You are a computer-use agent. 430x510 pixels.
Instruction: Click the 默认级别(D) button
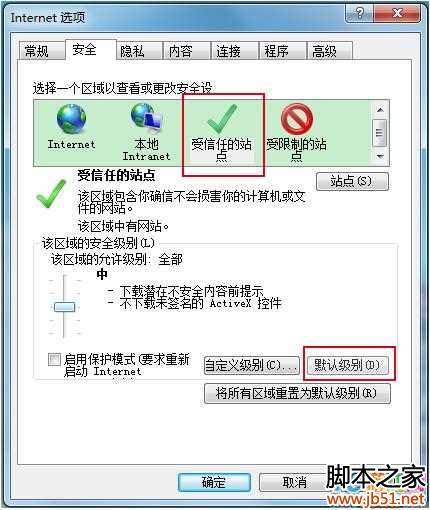coord(347,365)
